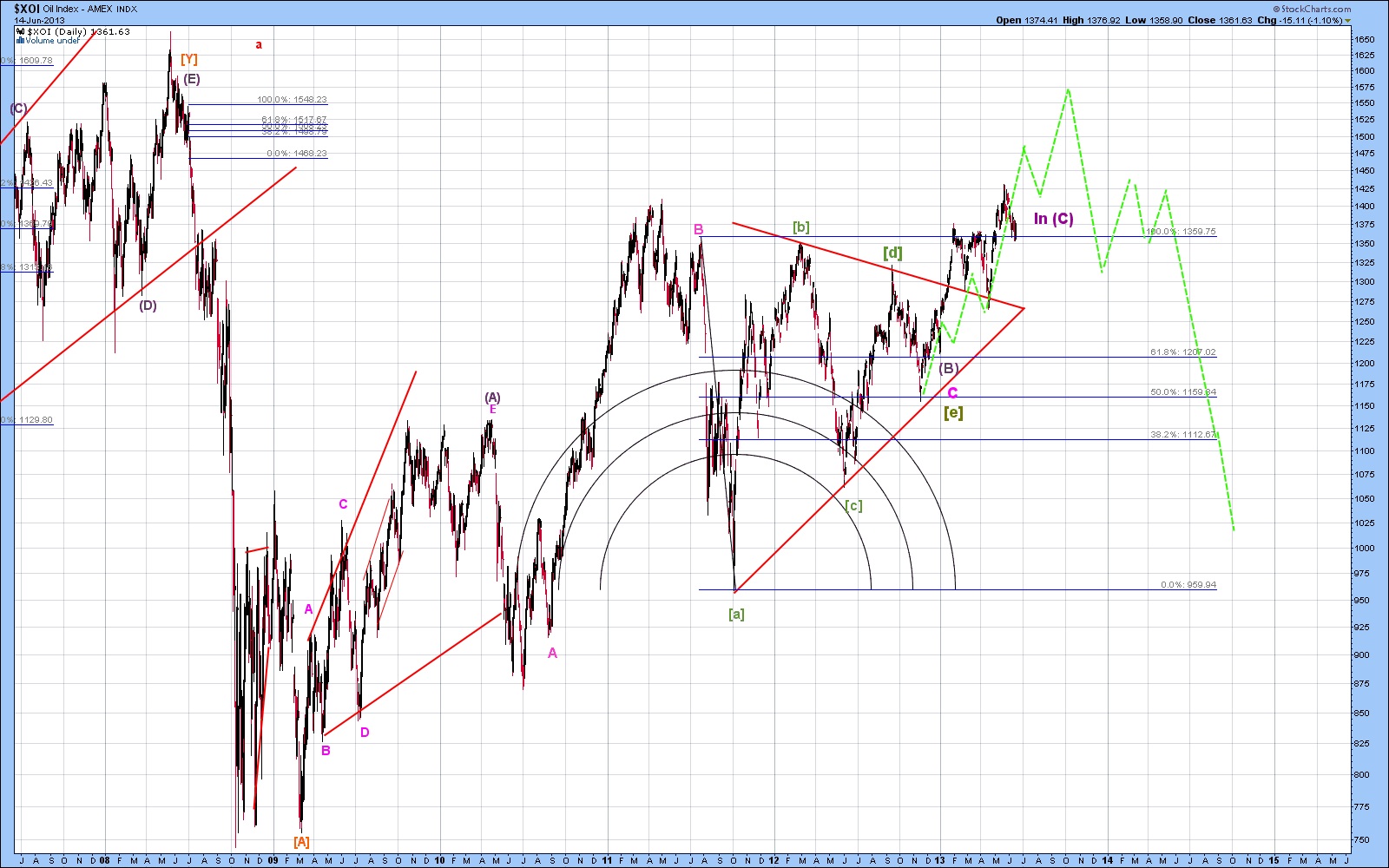Click the 61.8%: 1207.02 Fibonacci label
1389x868 pixels.
point(1183,352)
